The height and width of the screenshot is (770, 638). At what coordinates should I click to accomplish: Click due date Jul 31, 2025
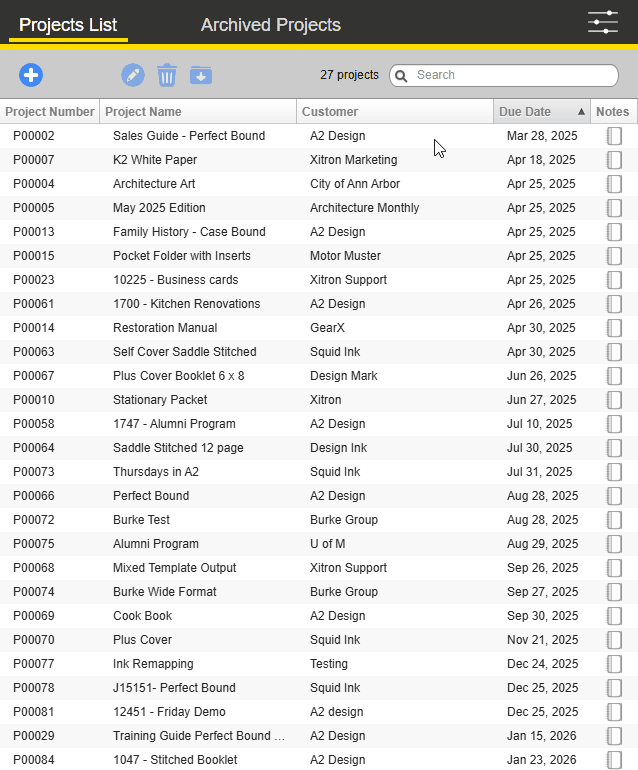(540, 472)
